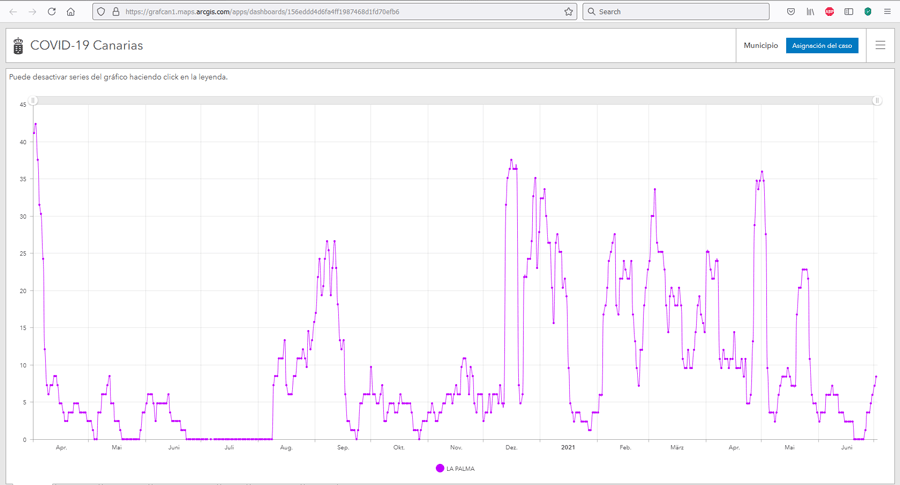Select the Asignación del caso tab
900x485 pixels.
(822, 46)
